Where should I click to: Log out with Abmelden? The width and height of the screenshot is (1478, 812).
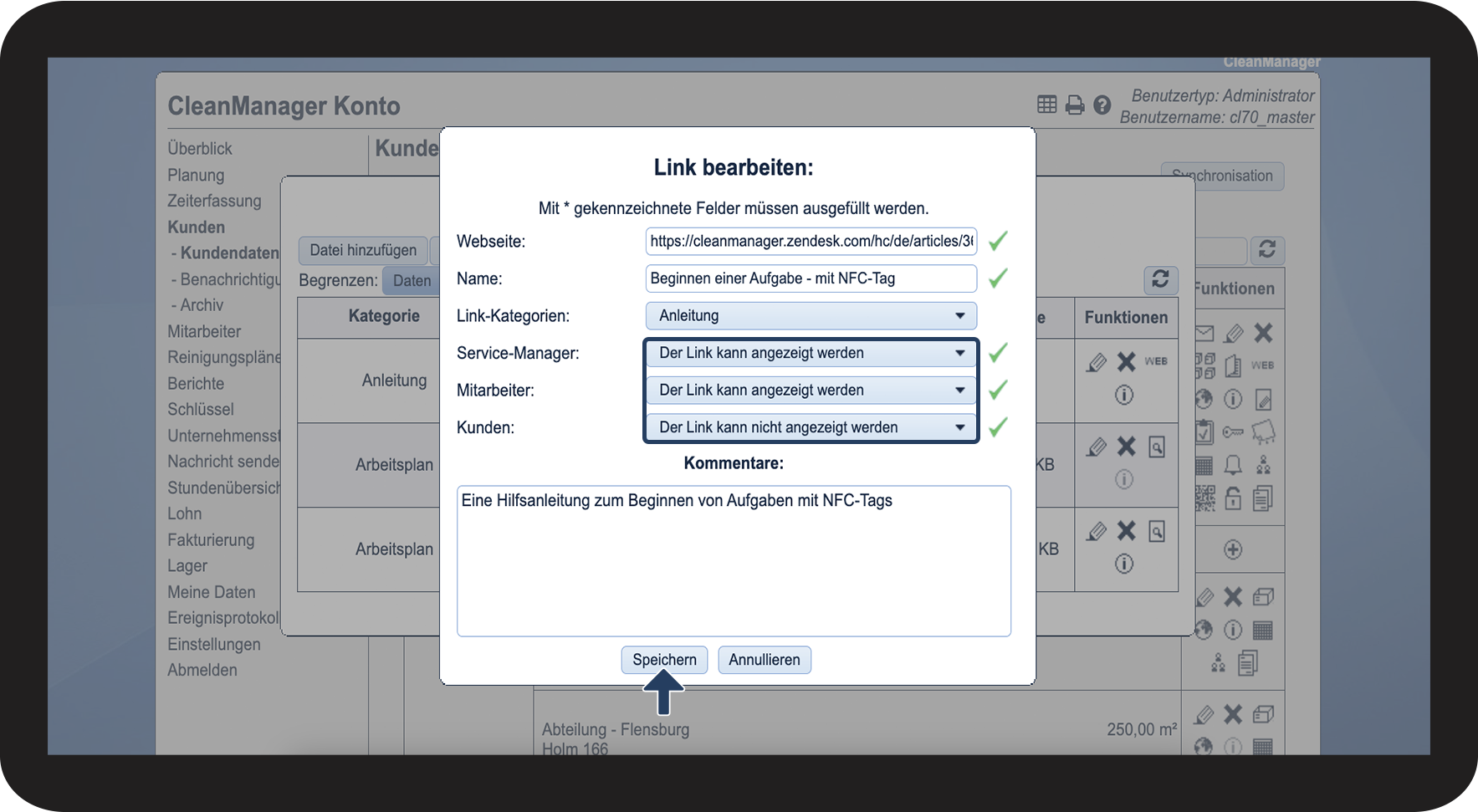point(202,670)
